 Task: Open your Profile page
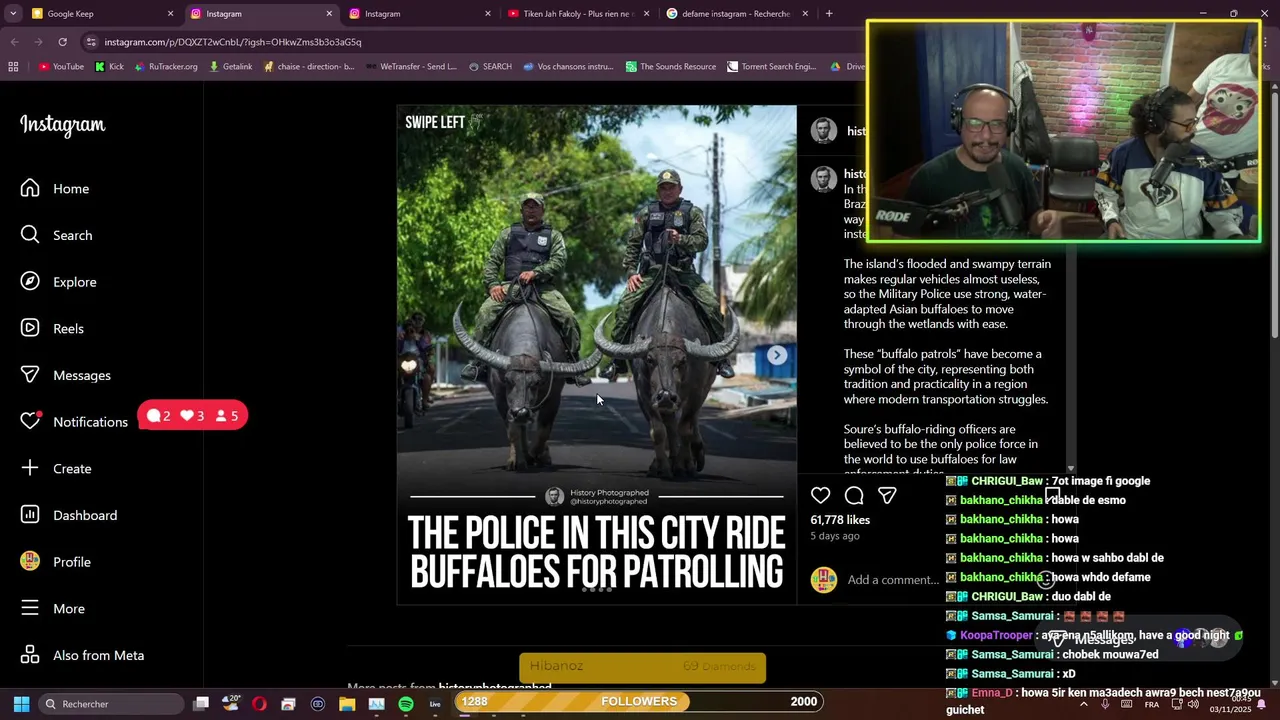(55, 562)
